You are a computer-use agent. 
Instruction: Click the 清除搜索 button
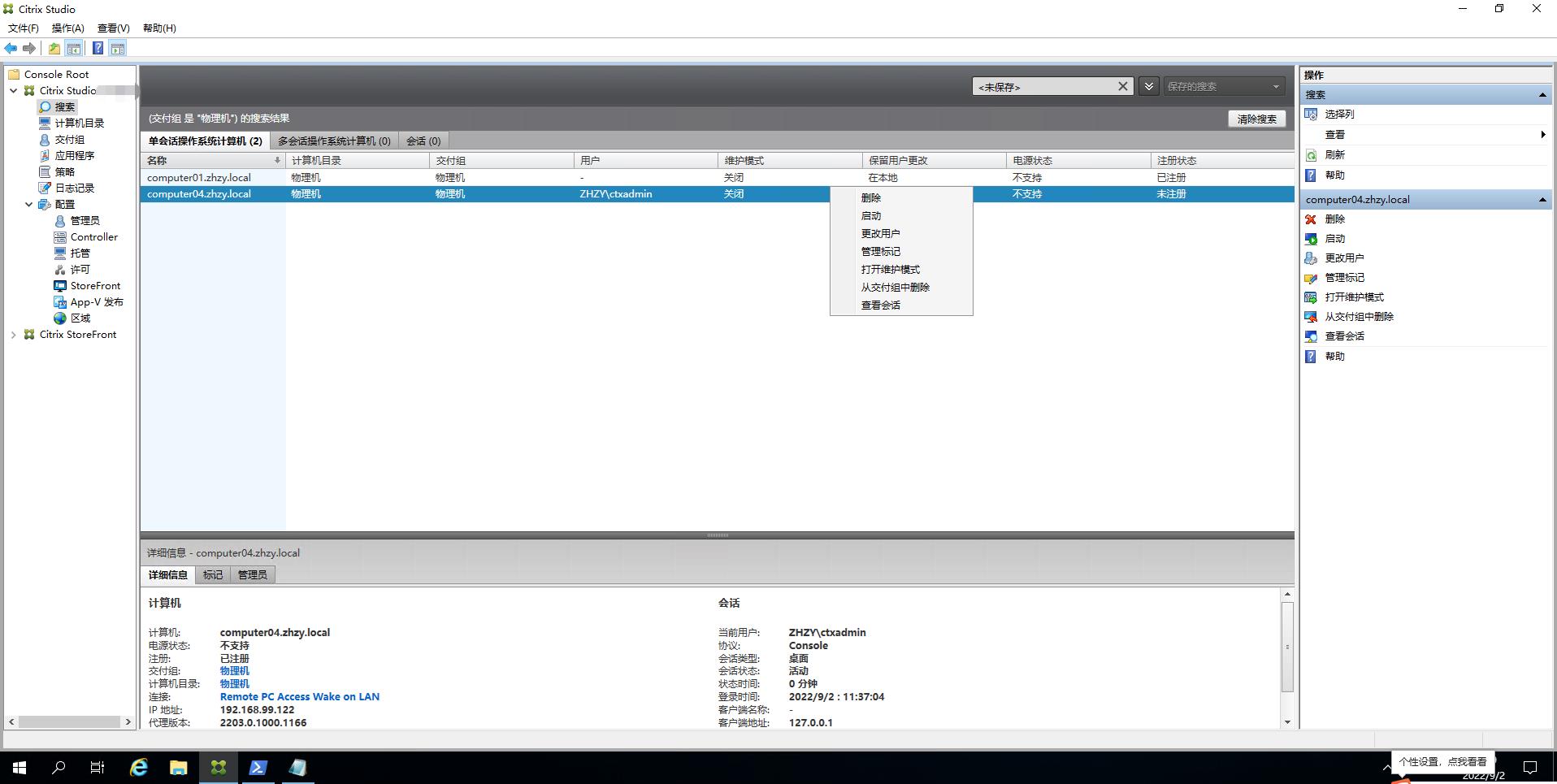coord(1256,119)
